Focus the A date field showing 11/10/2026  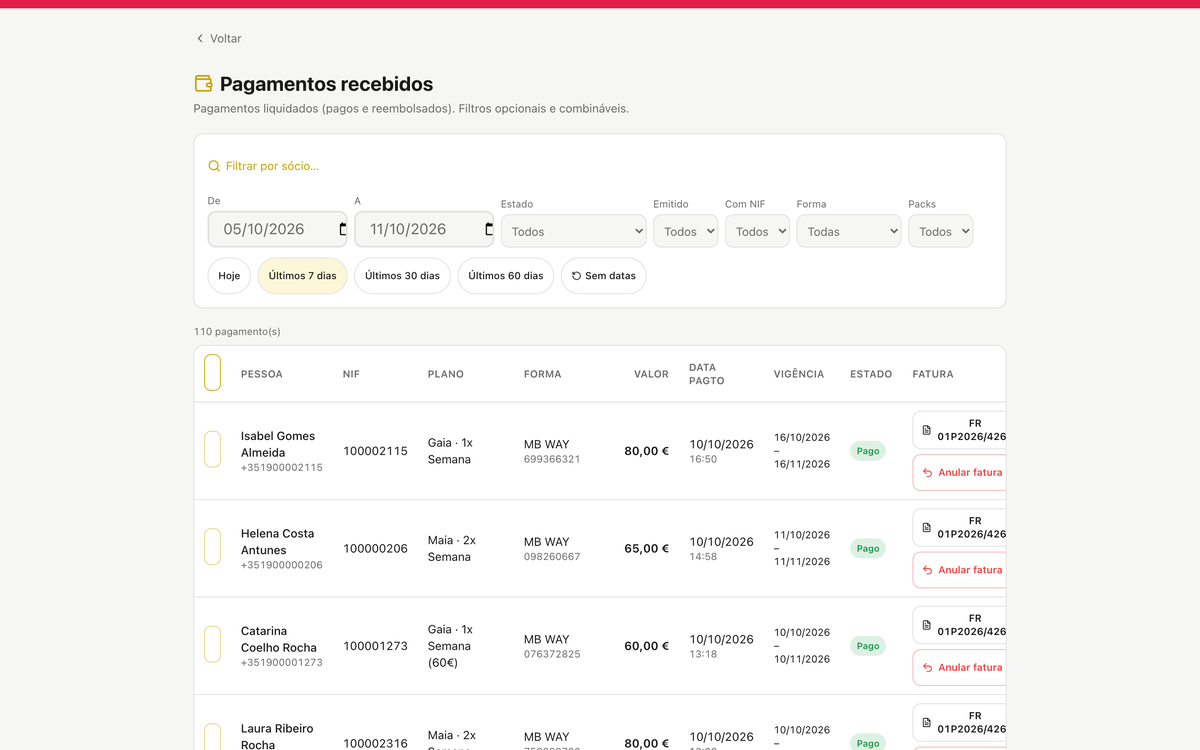pos(424,229)
